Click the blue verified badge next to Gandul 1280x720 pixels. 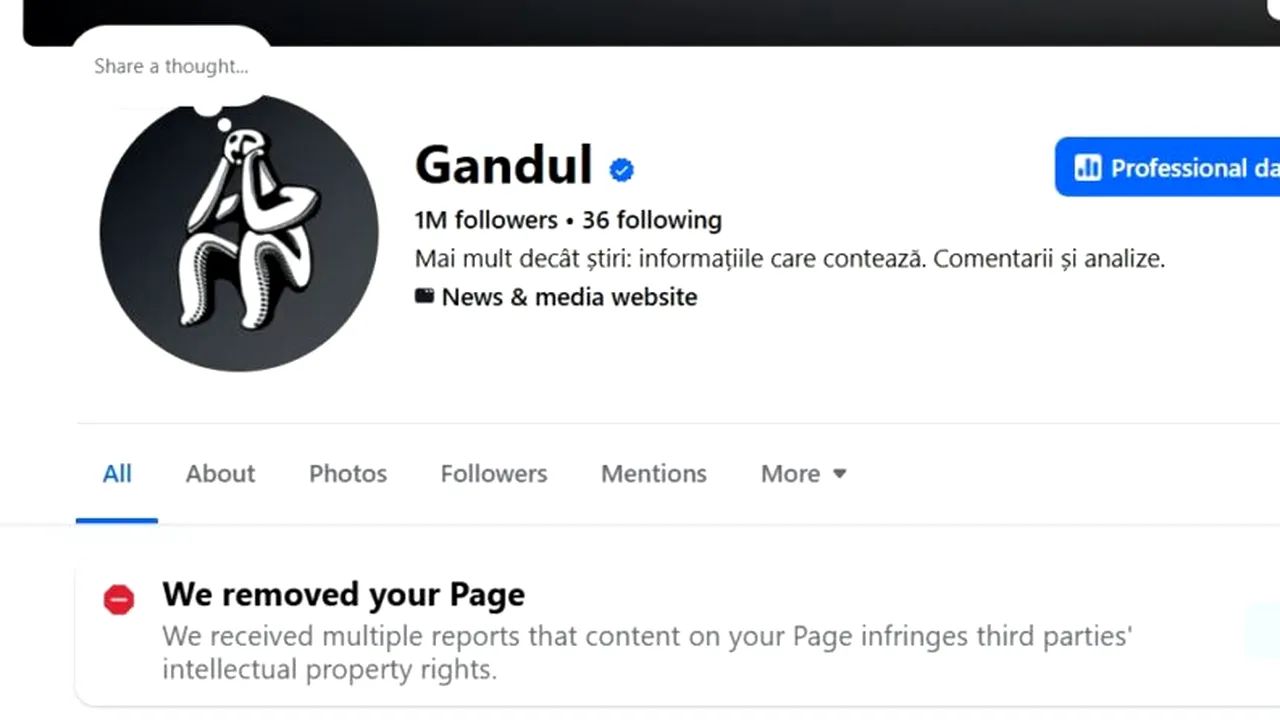tap(622, 171)
